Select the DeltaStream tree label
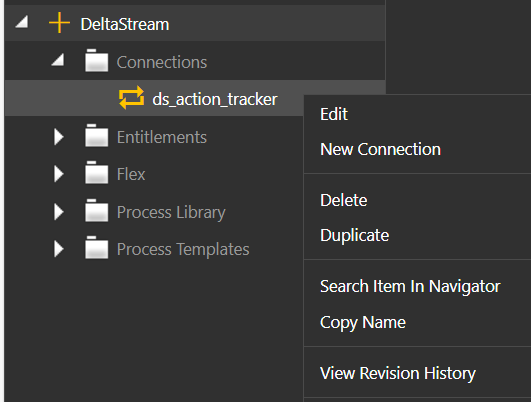Image resolution: width=531 pixels, height=402 pixels. click(125, 24)
